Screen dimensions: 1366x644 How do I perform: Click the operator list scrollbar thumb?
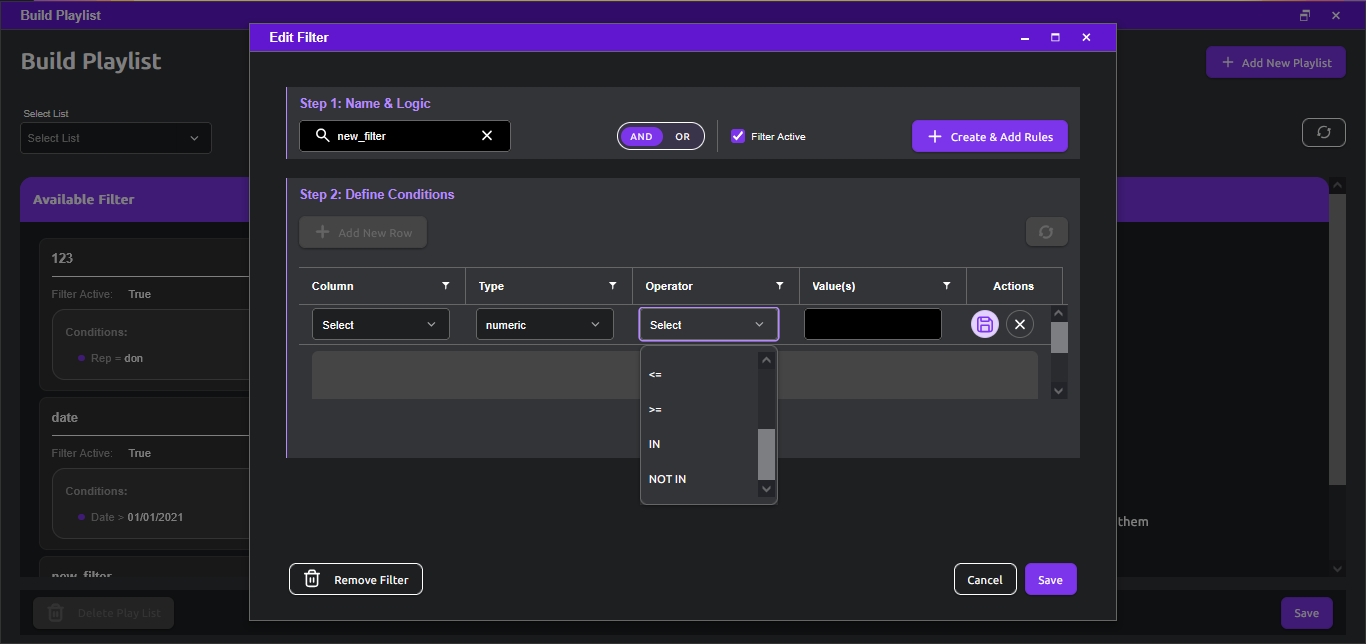767,454
